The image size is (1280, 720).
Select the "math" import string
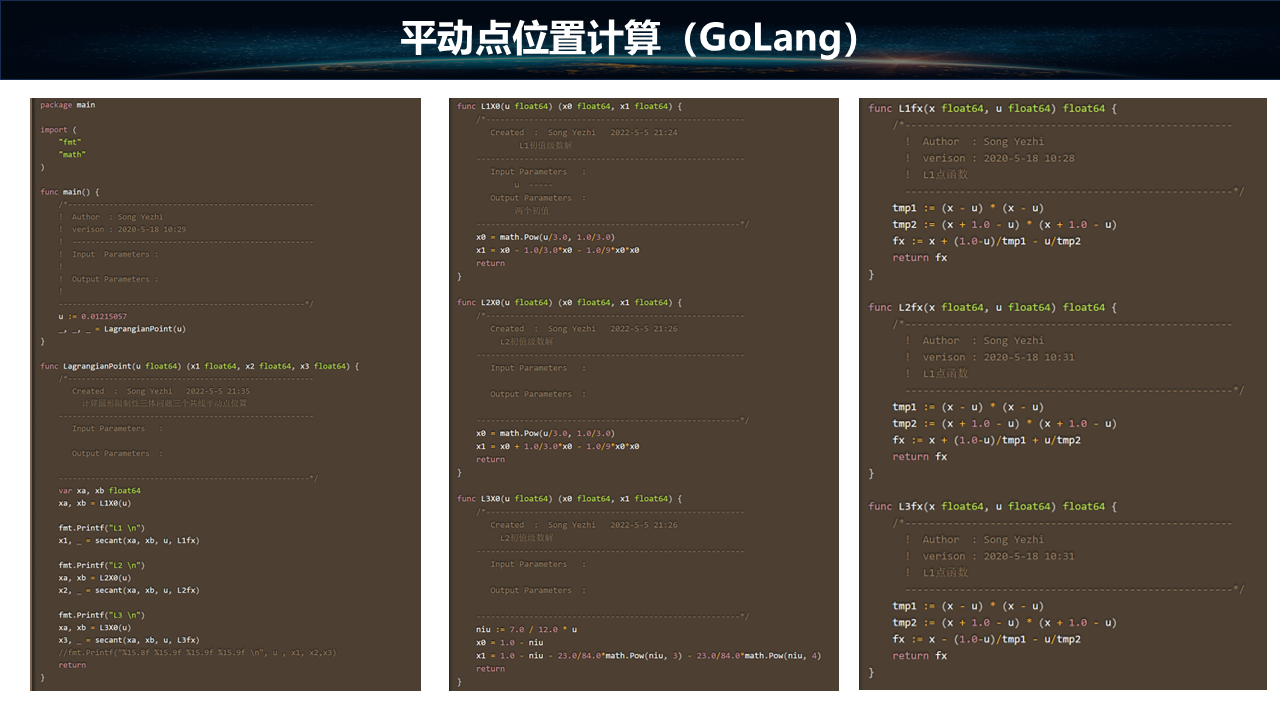[x=73, y=155]
